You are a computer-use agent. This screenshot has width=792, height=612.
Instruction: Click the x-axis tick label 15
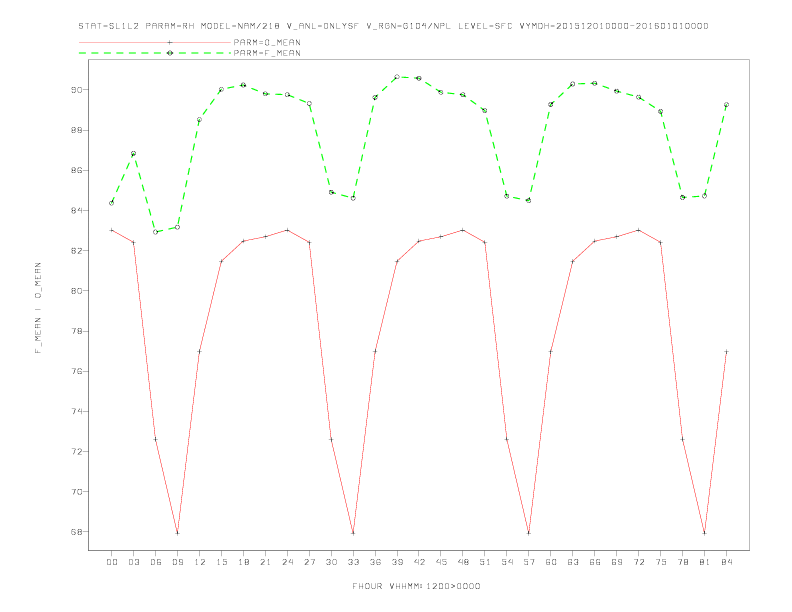(221, 562)
